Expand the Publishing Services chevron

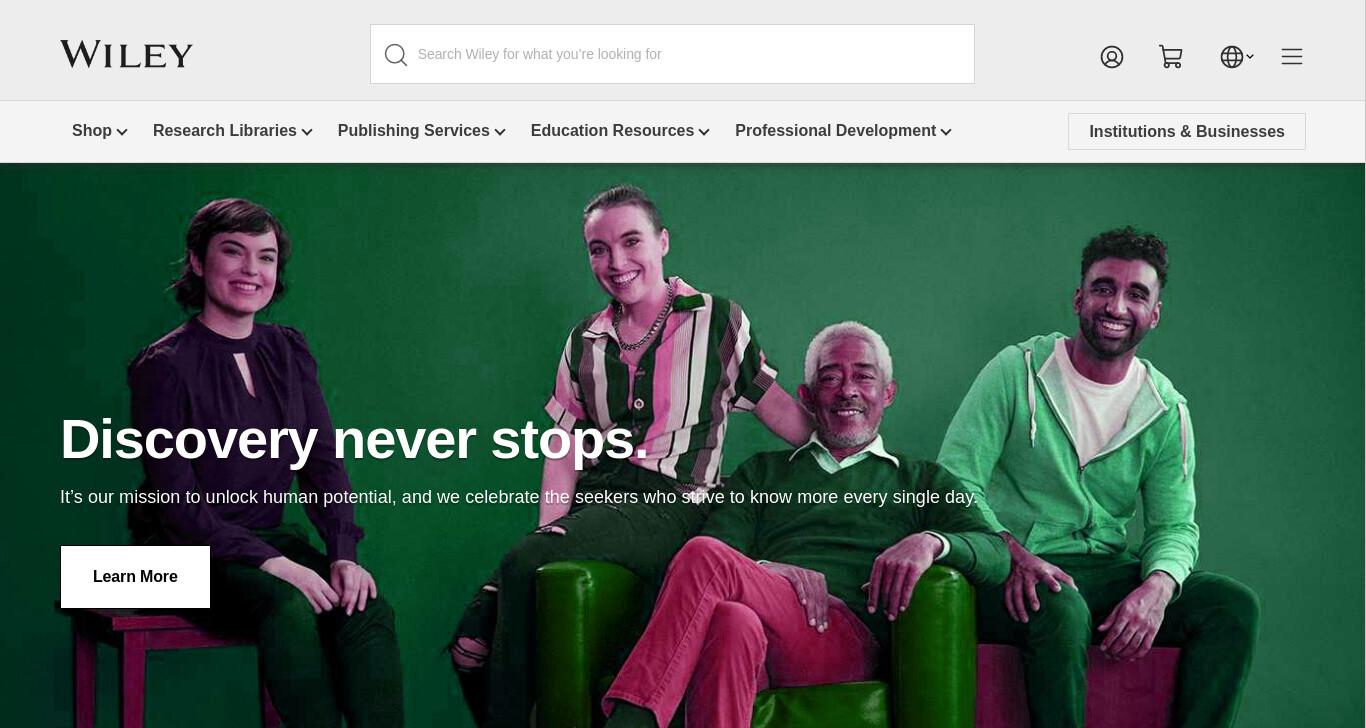click(x=500, y=132)
